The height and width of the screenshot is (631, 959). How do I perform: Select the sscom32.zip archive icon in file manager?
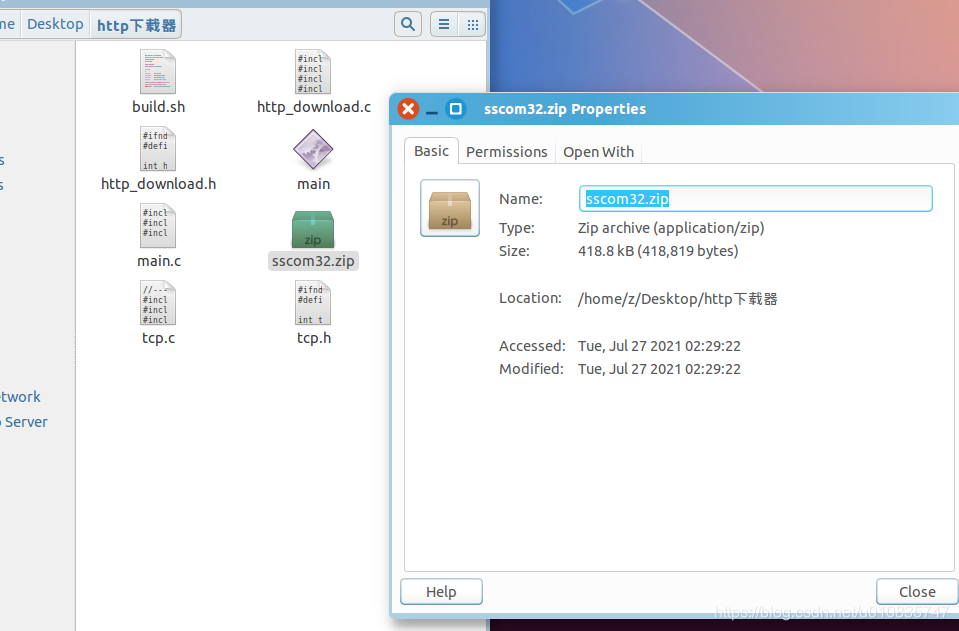313,229
